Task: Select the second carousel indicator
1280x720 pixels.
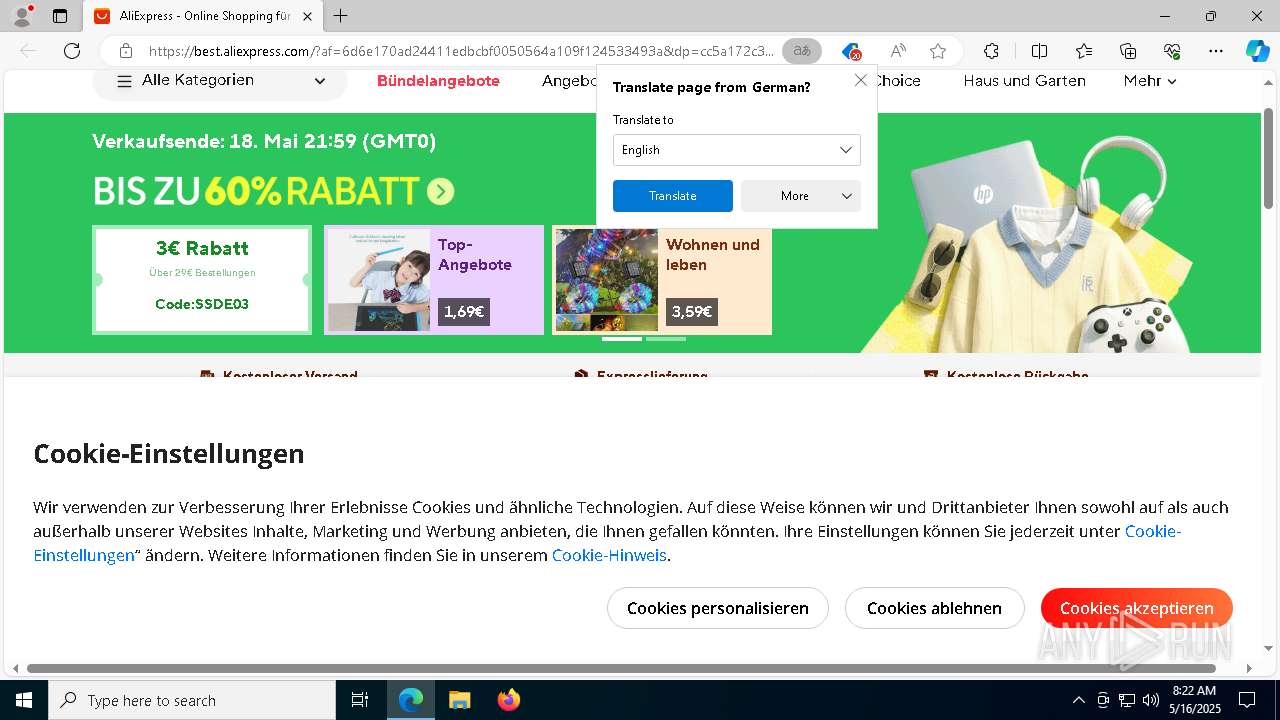Action: 666,339
